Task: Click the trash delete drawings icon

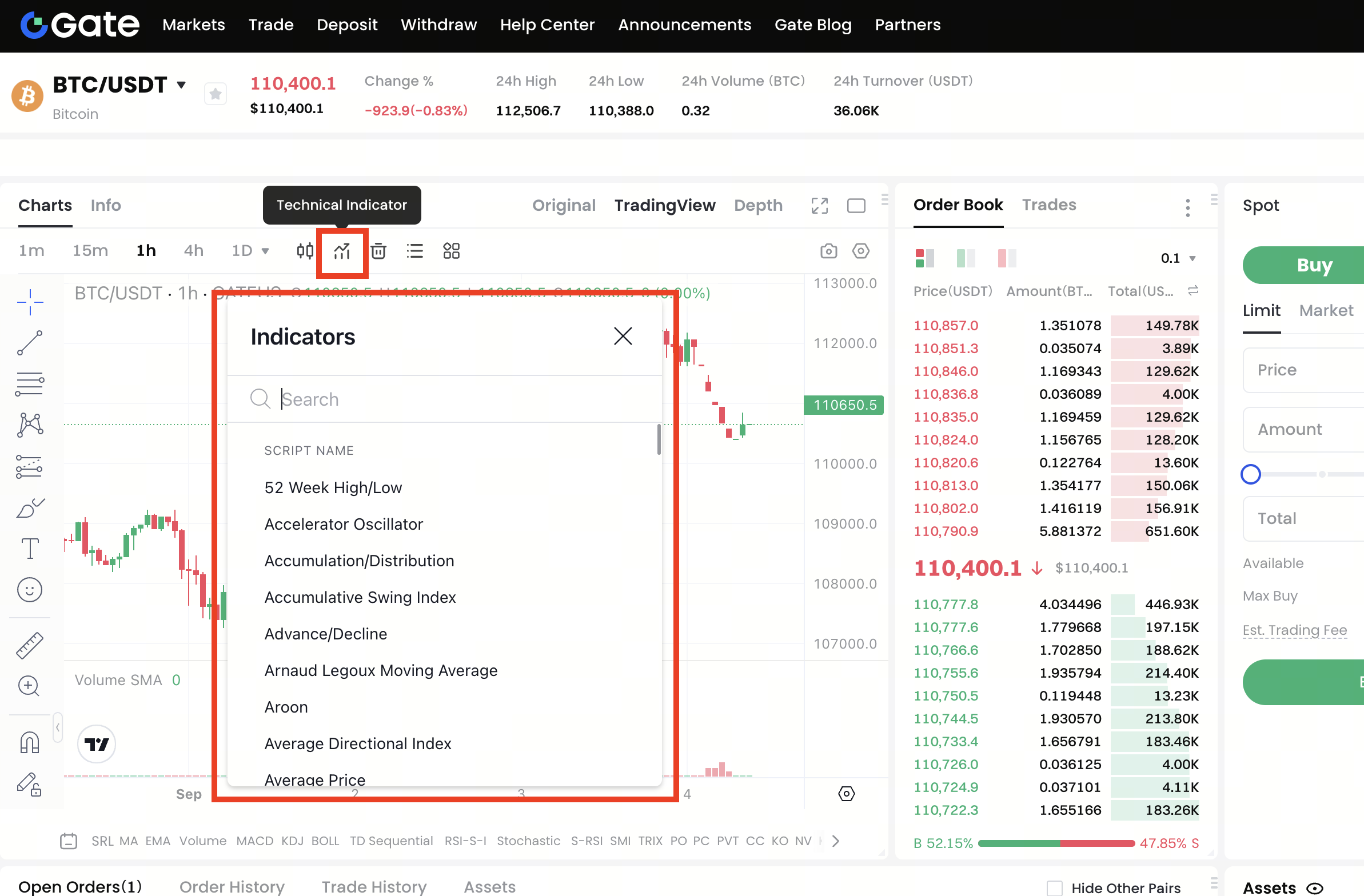Action: 378,251
